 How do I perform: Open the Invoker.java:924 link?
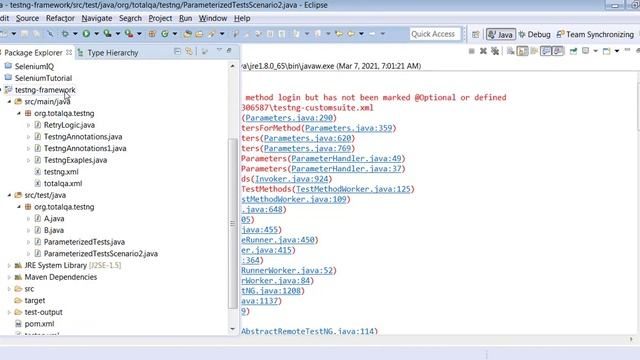tap(291, 179)
